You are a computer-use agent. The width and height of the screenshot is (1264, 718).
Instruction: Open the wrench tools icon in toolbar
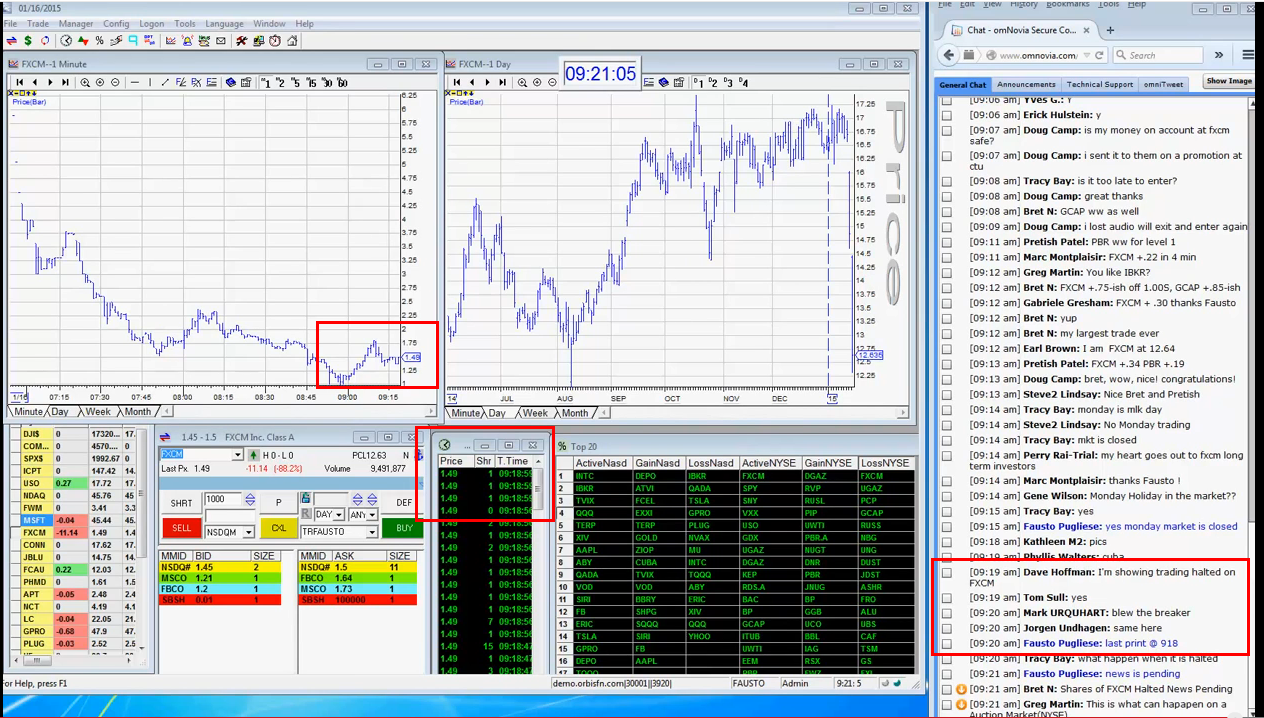[x=241, y=41]
